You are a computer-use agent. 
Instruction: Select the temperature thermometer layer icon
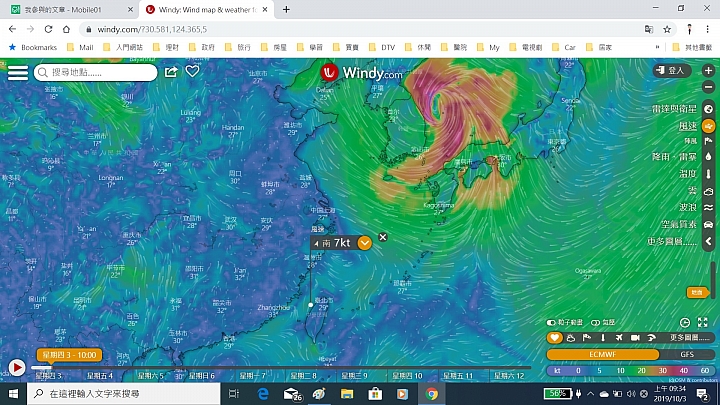click(709, 174)
